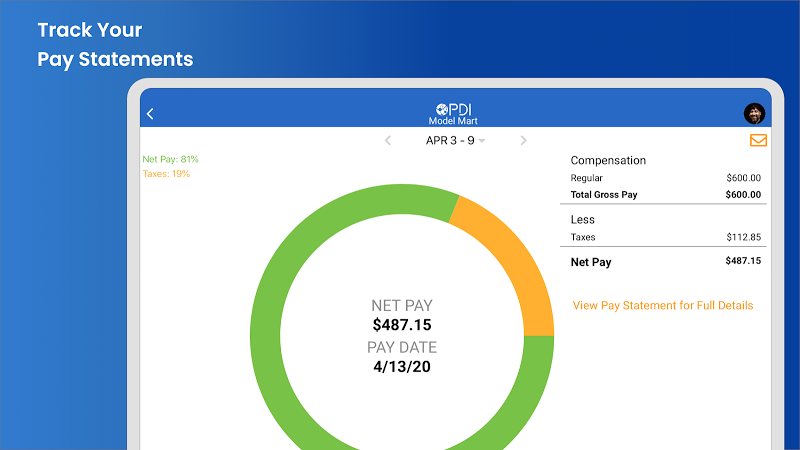Click the Track Your Pay Statements headline
Screen dimensions: 800x450
(x=115, y=44)
